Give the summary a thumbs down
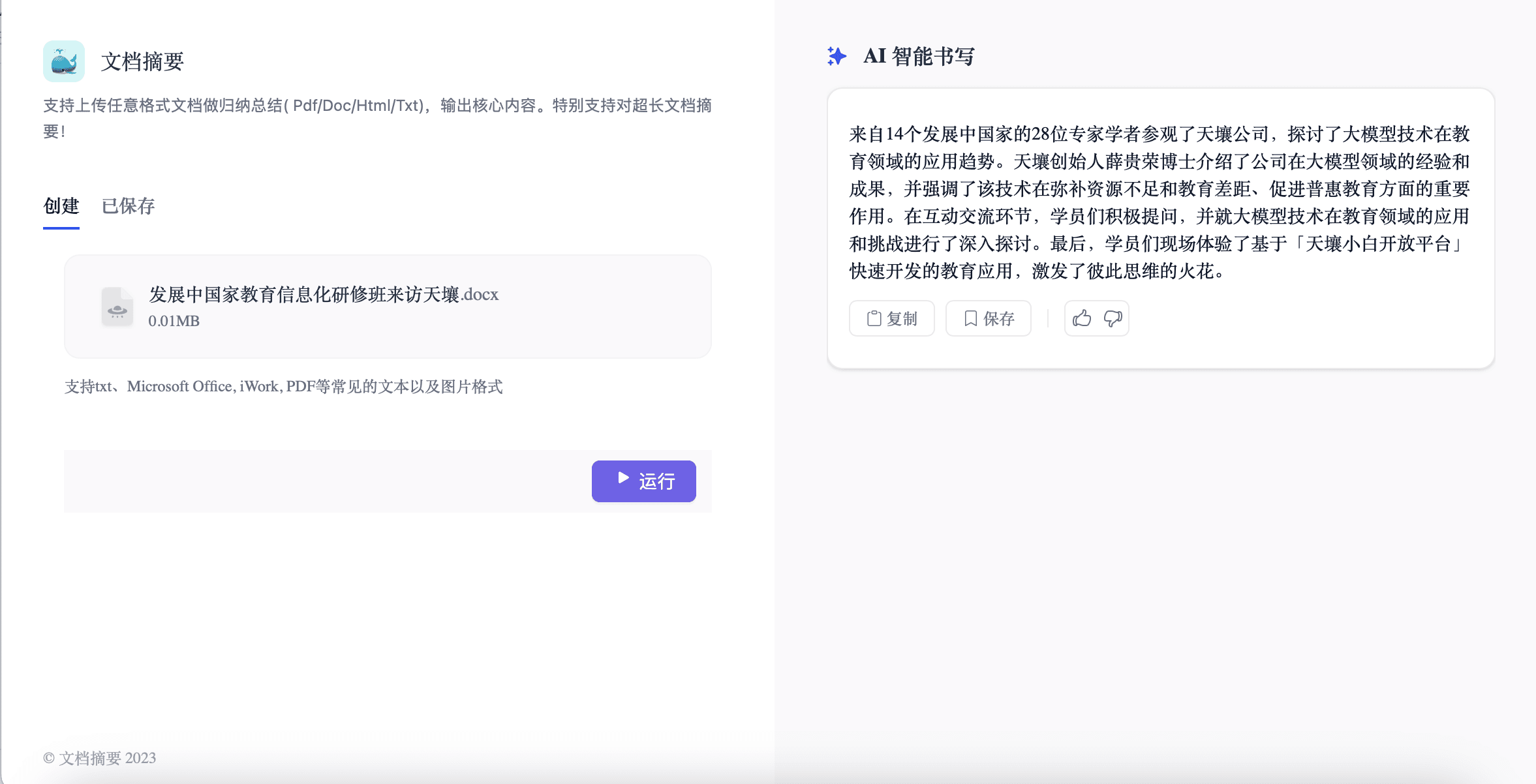This screenshot has width=1536, height=784. click(1113, 318)
